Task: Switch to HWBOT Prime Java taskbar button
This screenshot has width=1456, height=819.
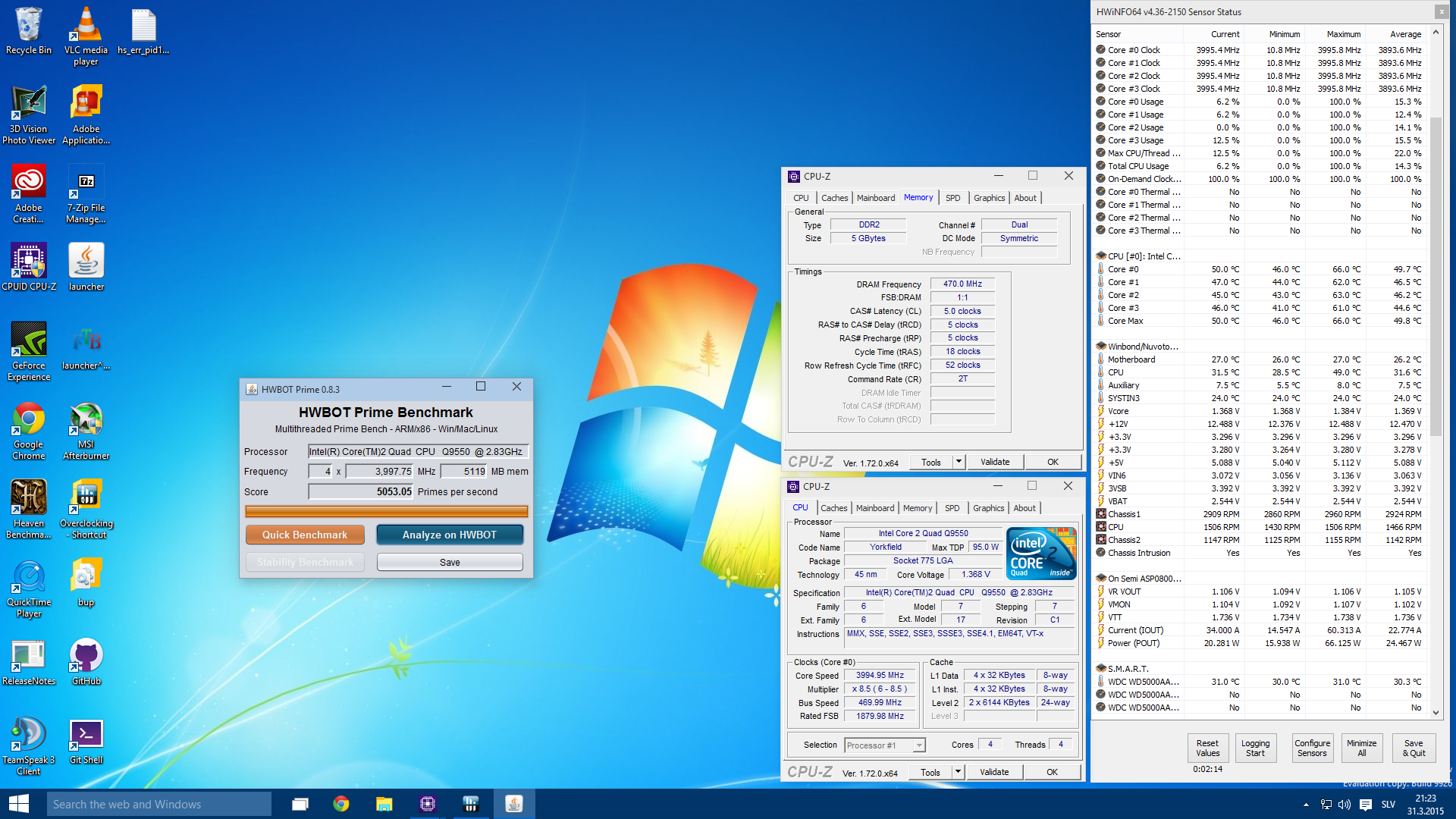Action: point(514,804)
